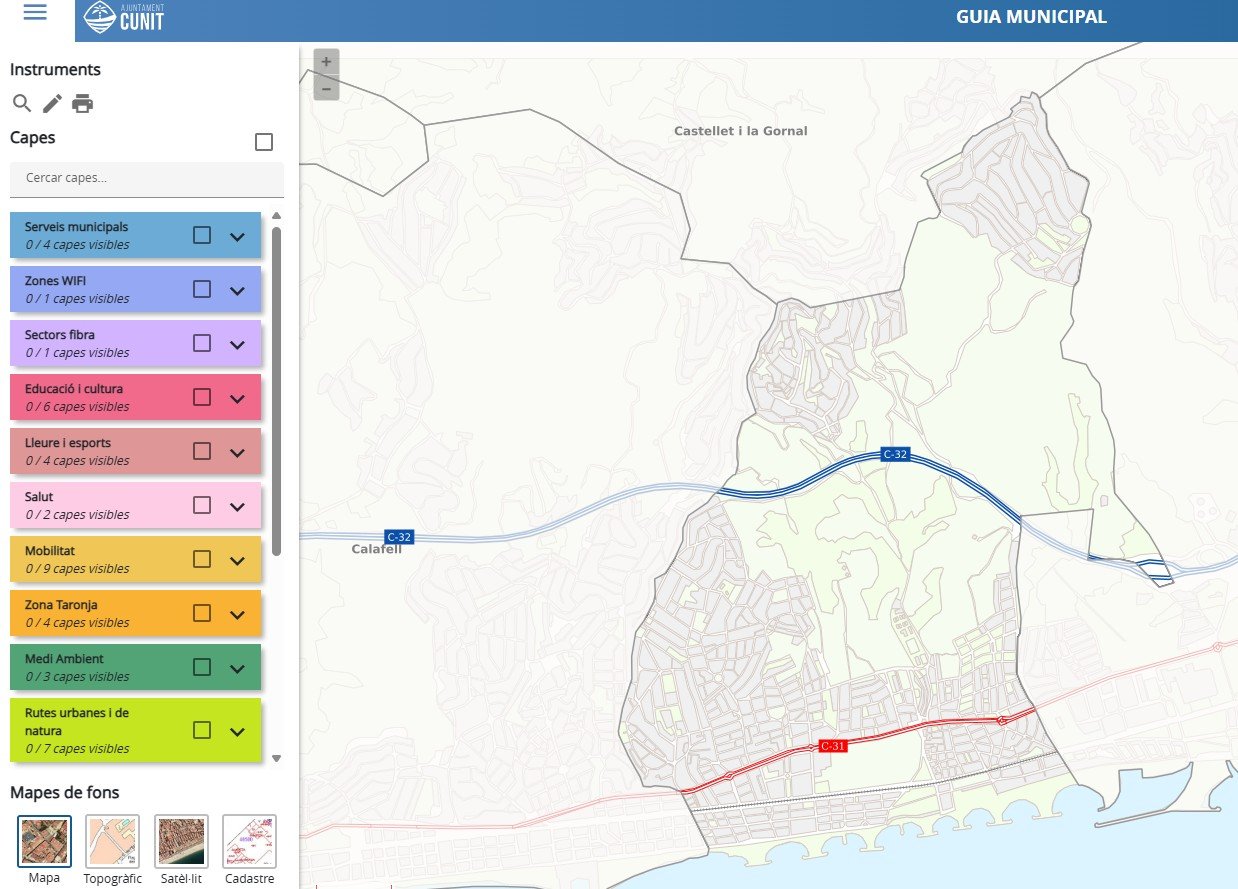Open the hamburger menu
Image resolution: width=1238 pixels, height=889 pixels.
35,13
